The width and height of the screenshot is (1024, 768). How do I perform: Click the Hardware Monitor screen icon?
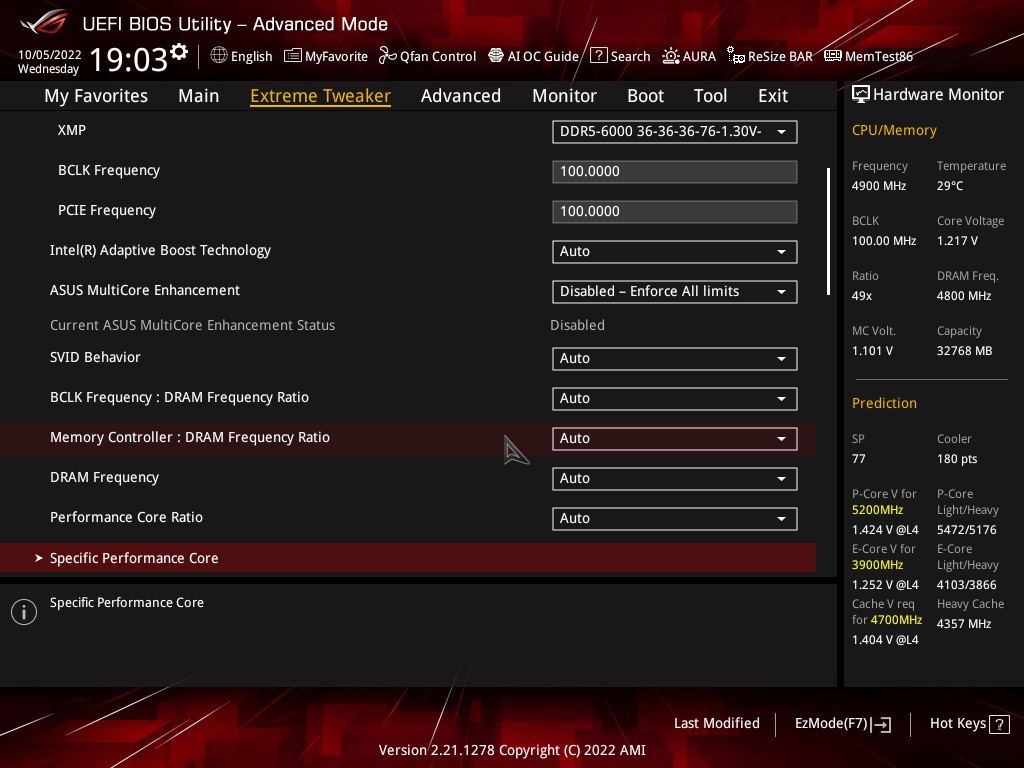point(861,95)
